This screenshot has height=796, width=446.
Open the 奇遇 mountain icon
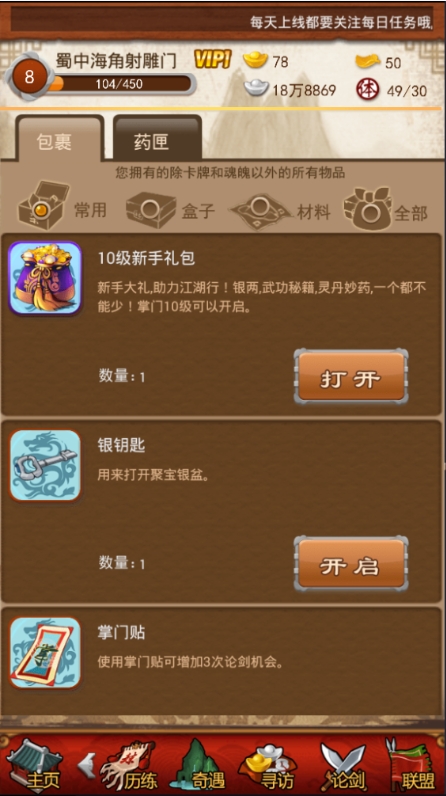click(x=201, y=764)
